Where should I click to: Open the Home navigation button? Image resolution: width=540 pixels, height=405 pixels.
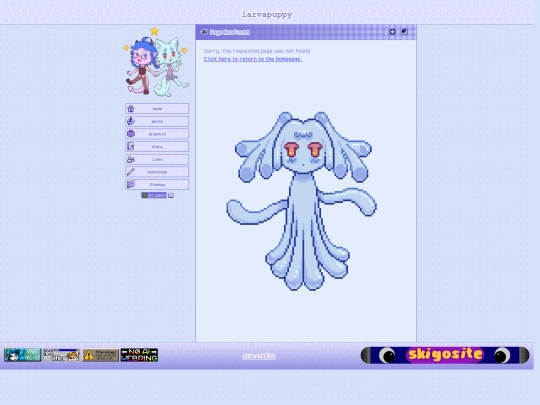click(x=157, y=108)
